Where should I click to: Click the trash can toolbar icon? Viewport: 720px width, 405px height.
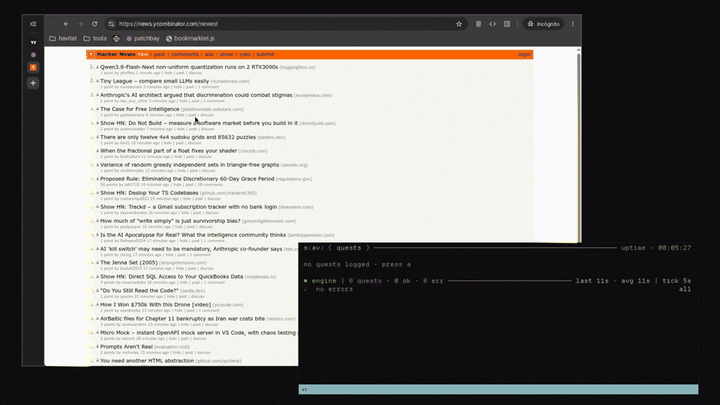coord(478,24)
